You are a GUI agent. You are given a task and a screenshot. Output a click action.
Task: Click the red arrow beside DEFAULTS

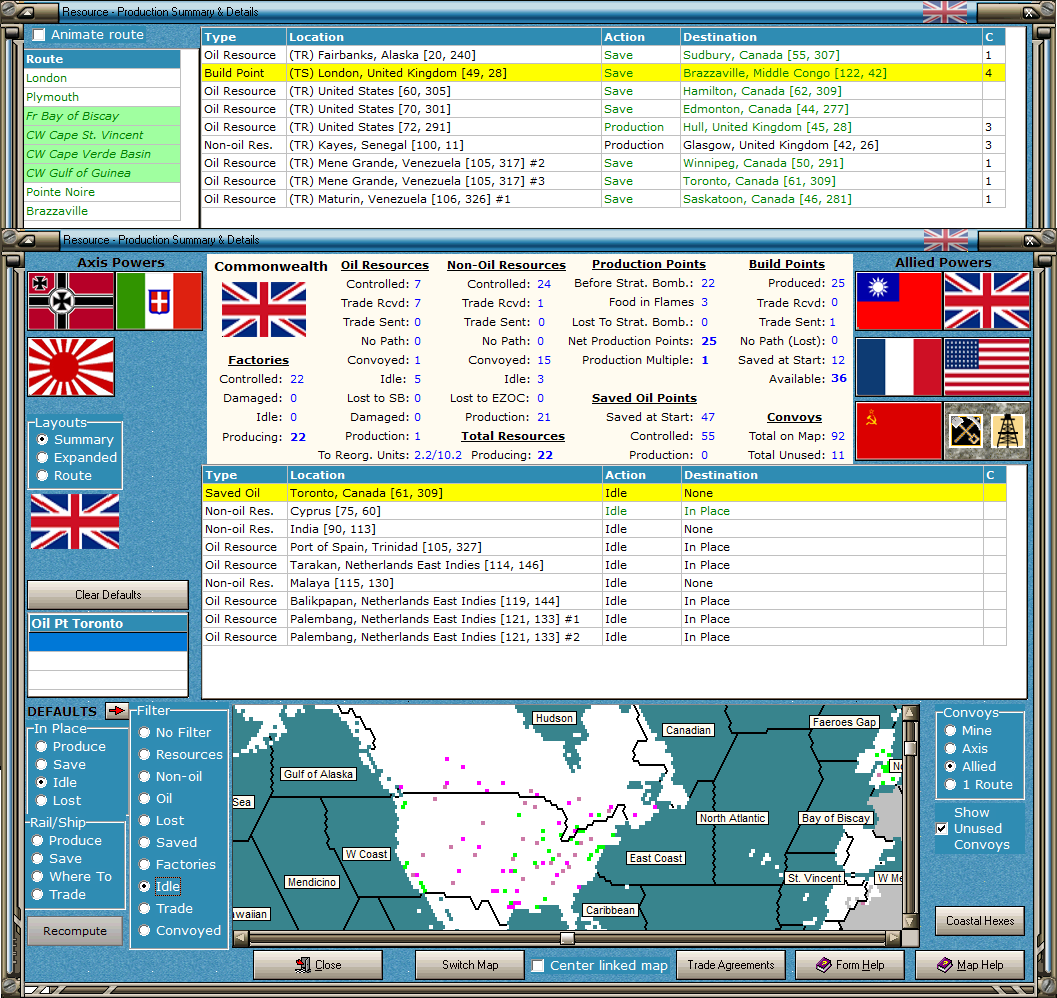[x=117, y=711]
